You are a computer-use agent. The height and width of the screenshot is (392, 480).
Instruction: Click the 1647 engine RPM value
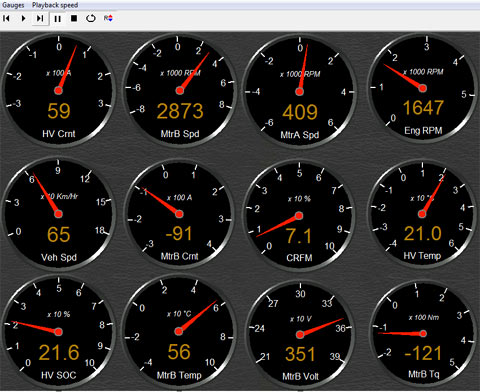coord(423,108)
